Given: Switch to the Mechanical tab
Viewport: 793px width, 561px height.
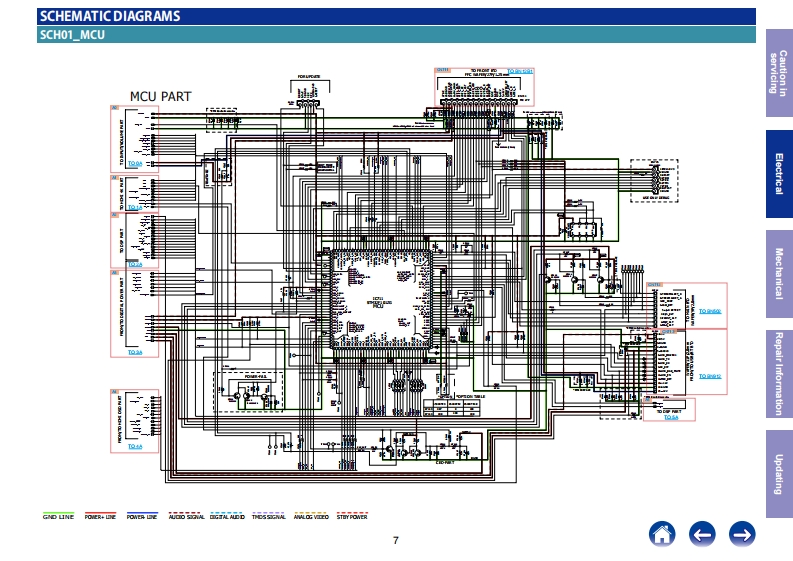Looking at the screenshot, I should coord(779,274).
